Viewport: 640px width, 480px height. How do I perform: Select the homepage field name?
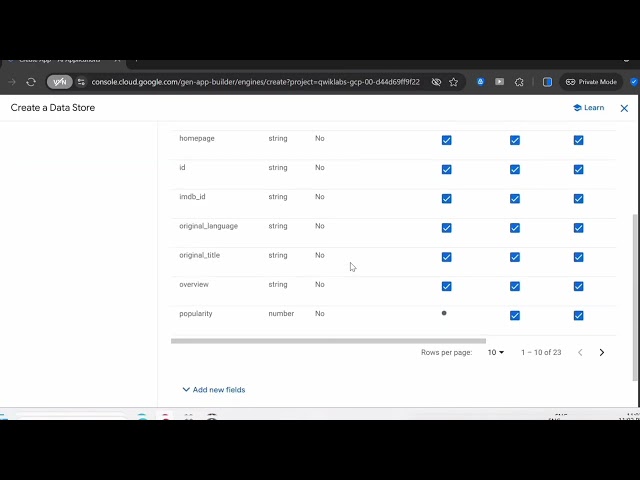tap(197, 138)
